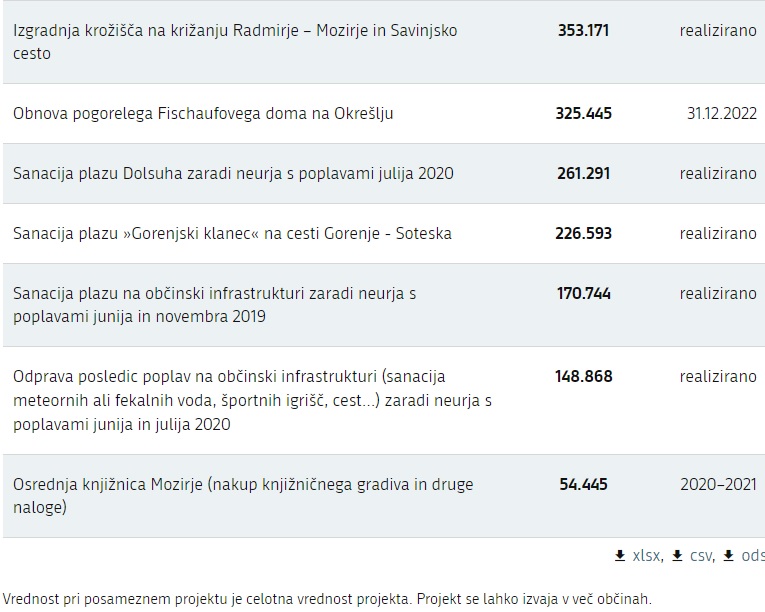Select the Osrednja knjižnica Mozirje row

(384, 496)
